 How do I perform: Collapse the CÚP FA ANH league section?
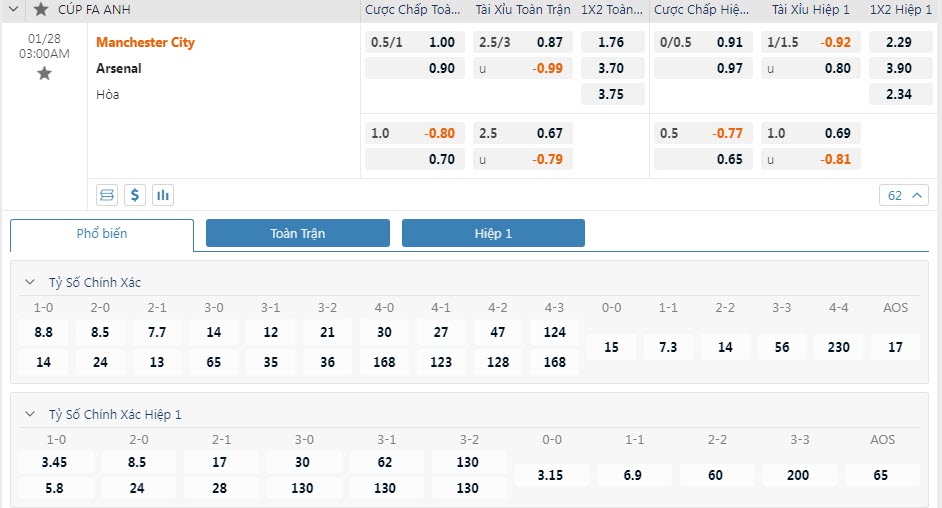[x=15, y=9]
